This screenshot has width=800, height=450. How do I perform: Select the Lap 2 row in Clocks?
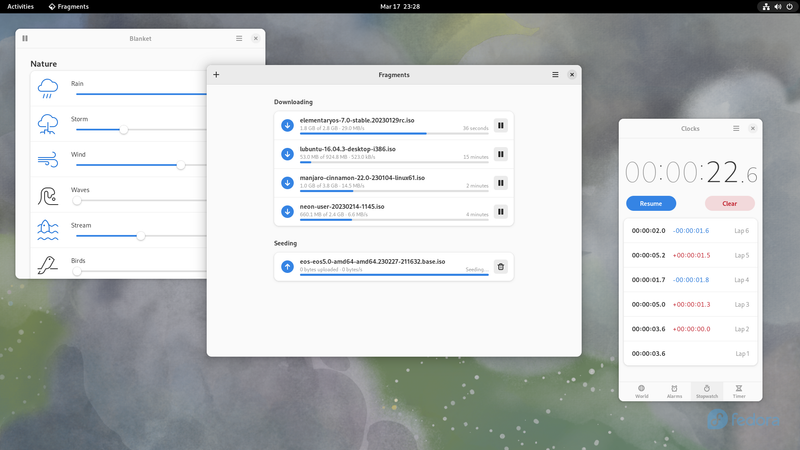pos(690,329)
